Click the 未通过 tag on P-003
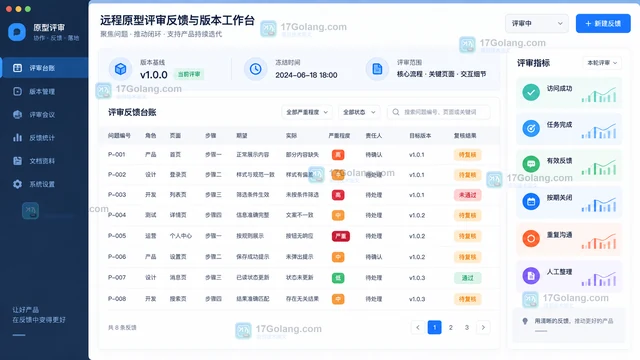Image resolution: width=640 pixels, height=360 pixels. coord(467,195)
